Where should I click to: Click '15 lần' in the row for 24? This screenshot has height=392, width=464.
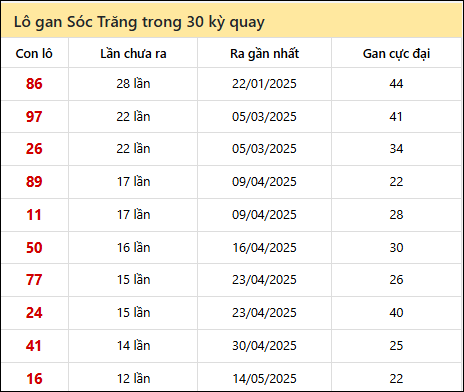[133, 313]
